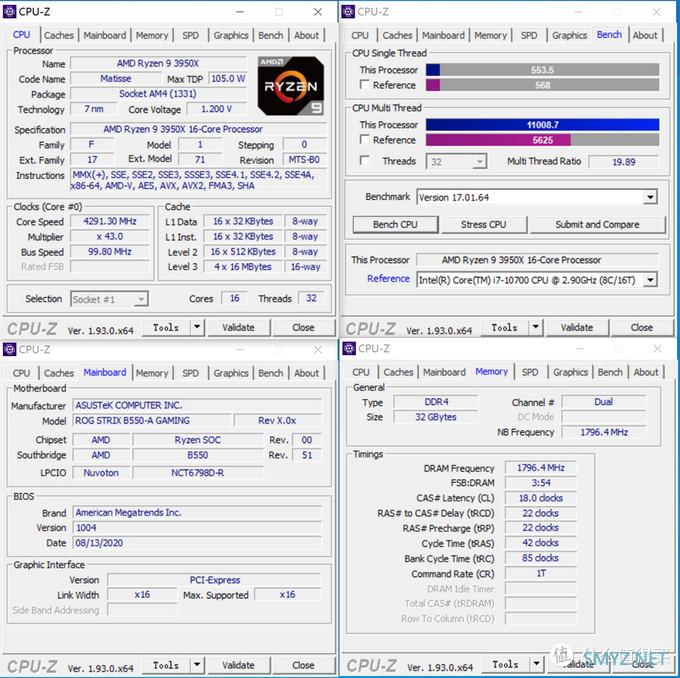Click the Level 3 cache value 4 x 16 MBytes
This screenshot has height=678, width=680.
(x=243, y=267)
